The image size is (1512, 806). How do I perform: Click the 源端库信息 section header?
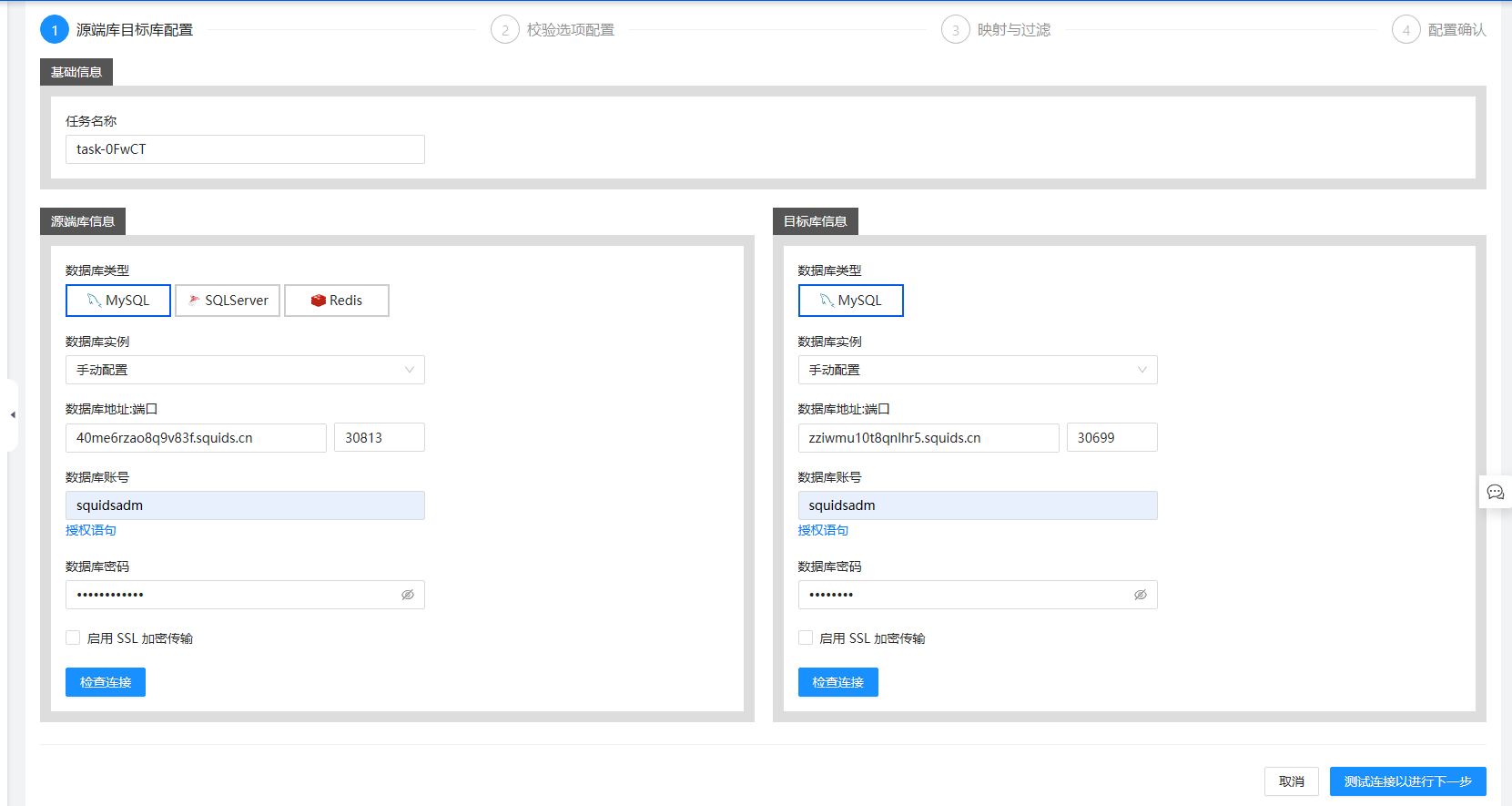coord(83,221)
